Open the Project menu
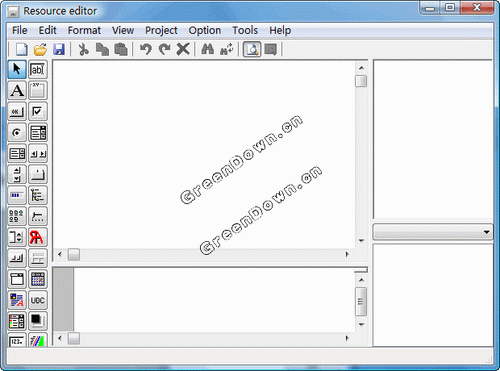Screen dimensions: 500x371 click(161, 30)
